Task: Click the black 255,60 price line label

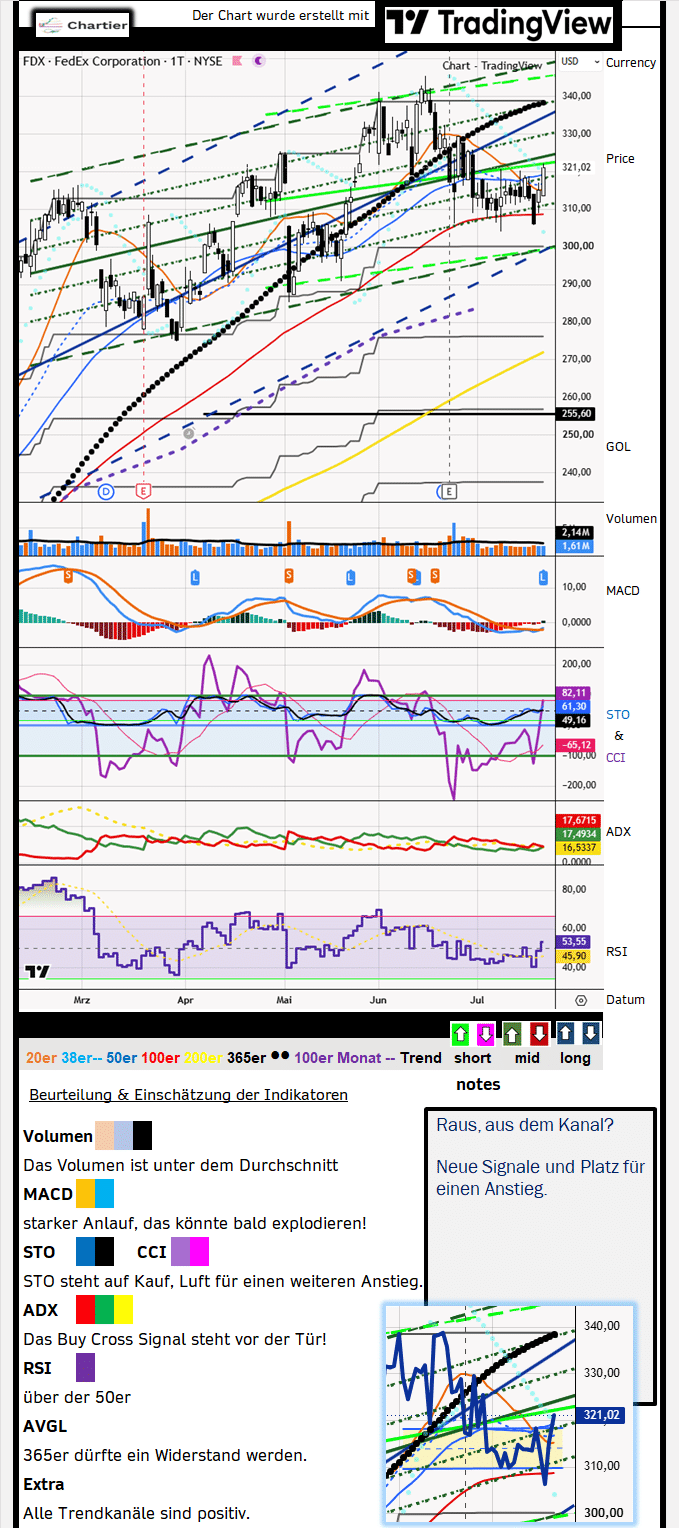Action: pyautogui.click(x=575, y=413)
